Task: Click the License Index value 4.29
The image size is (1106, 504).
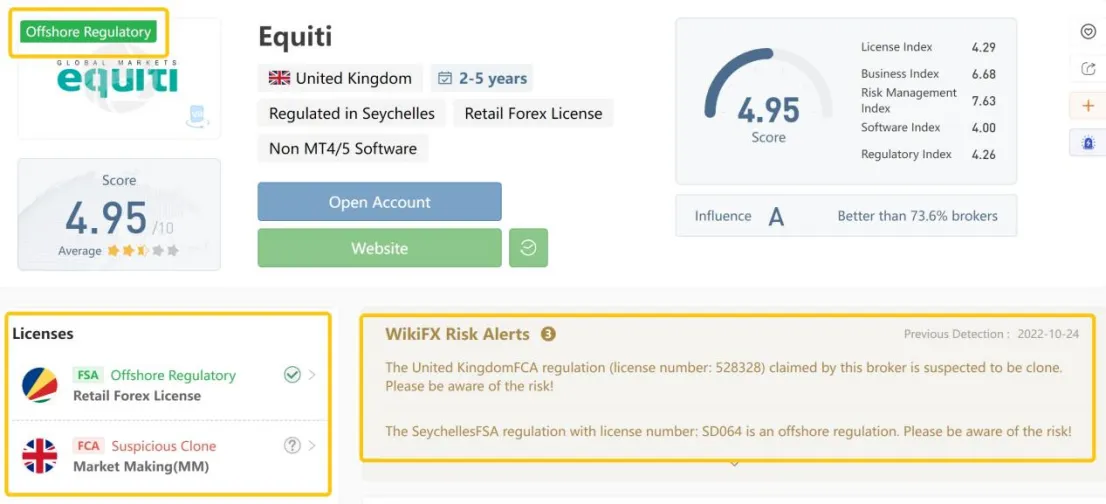Action: click(983, 48)
